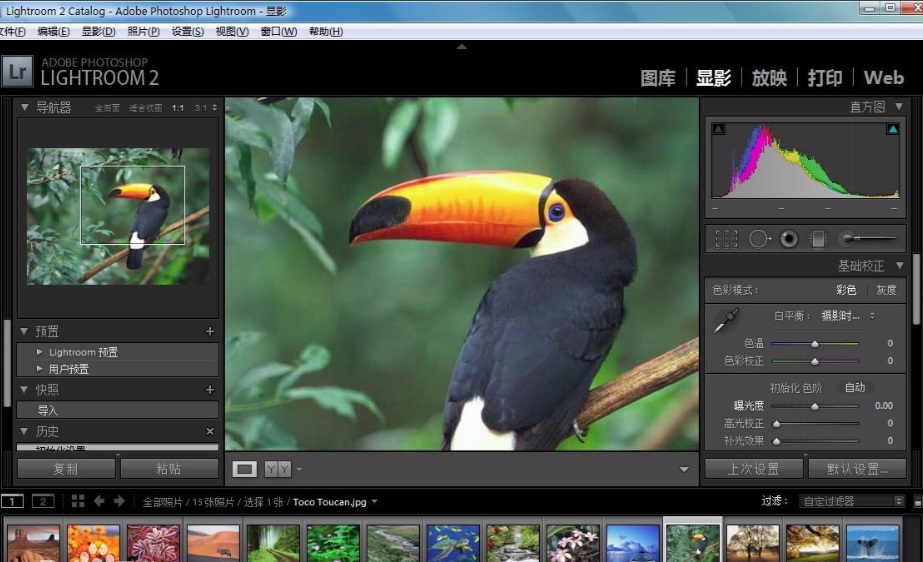This screenshot has width=923, height=562.
Task: Select the 导入 import history entry
Action: pyautogui.click(x=118, y=410)
